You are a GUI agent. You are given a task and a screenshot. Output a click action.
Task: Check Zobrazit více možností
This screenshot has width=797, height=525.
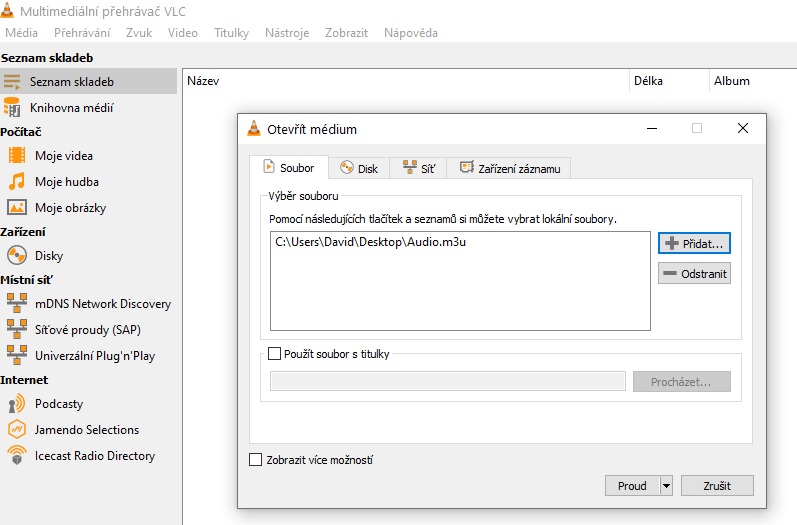(x=255, y=459)
